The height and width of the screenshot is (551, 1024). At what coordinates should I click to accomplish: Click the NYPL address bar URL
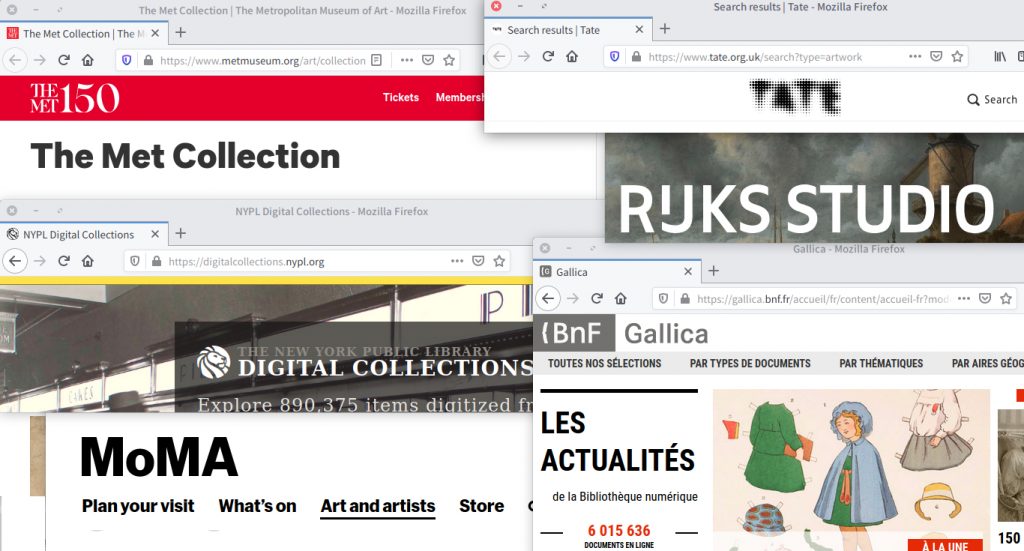246,262
